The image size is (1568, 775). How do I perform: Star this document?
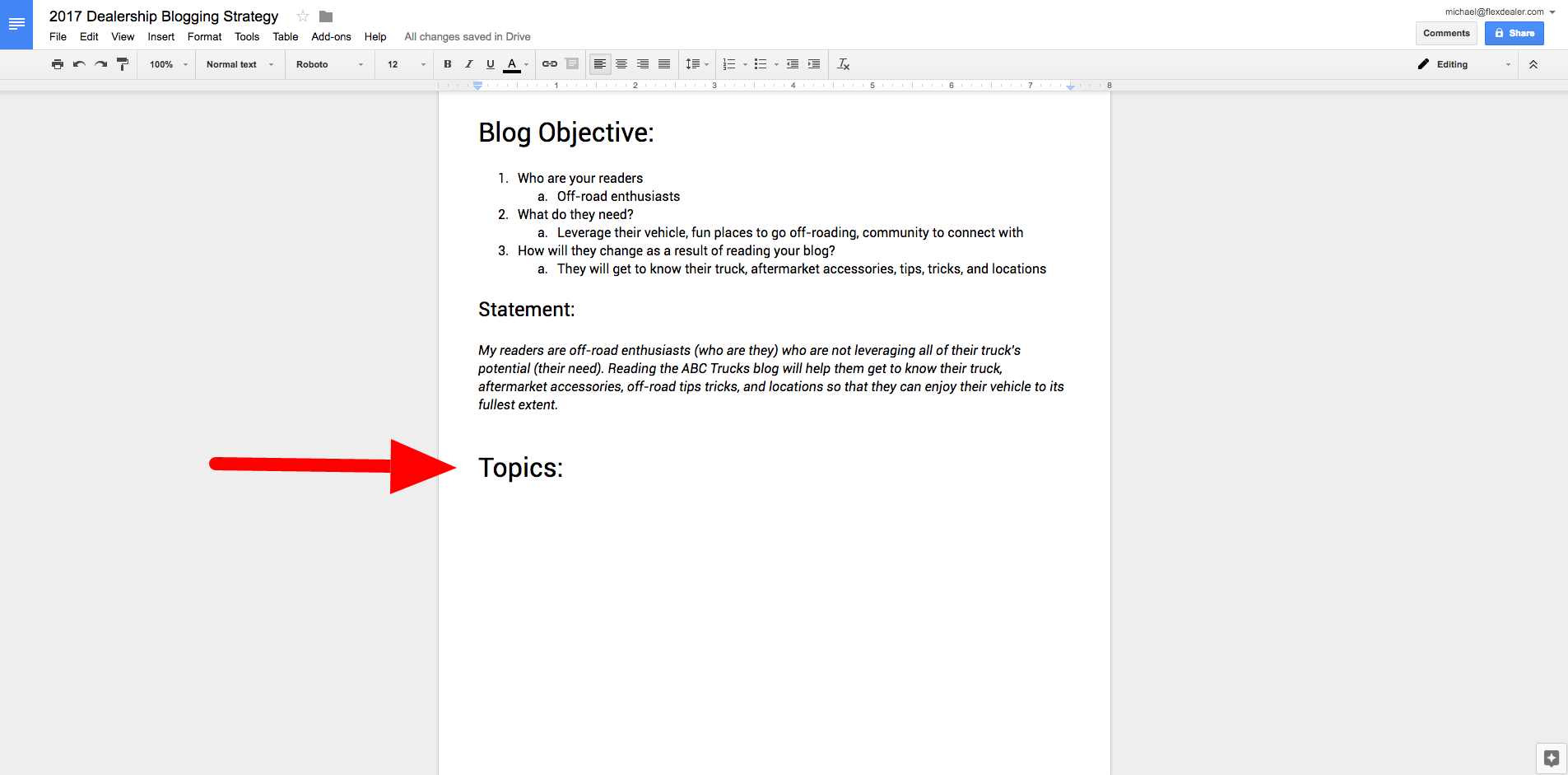point(303,16)
